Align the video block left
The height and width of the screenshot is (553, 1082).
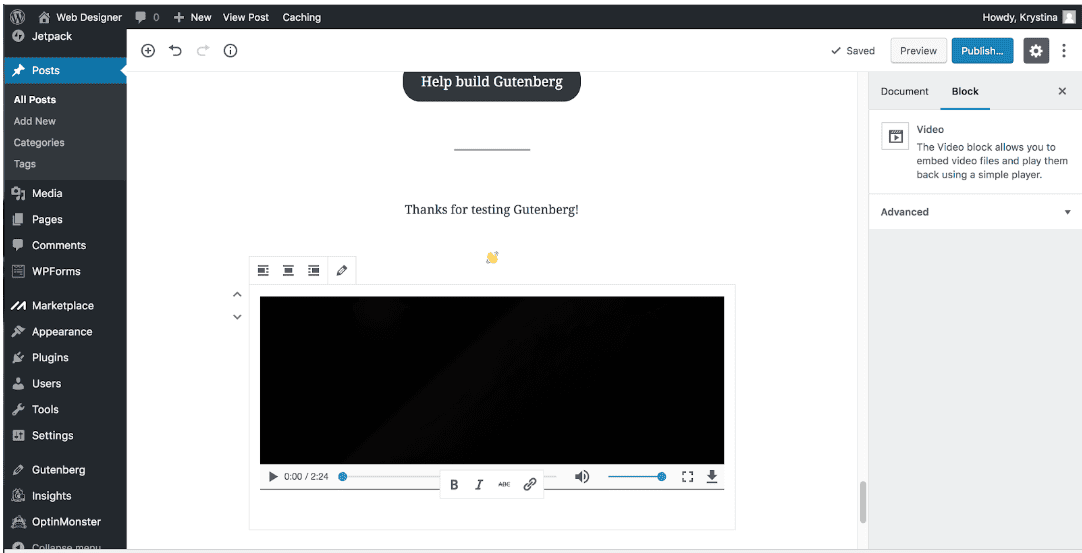(263, 270)
